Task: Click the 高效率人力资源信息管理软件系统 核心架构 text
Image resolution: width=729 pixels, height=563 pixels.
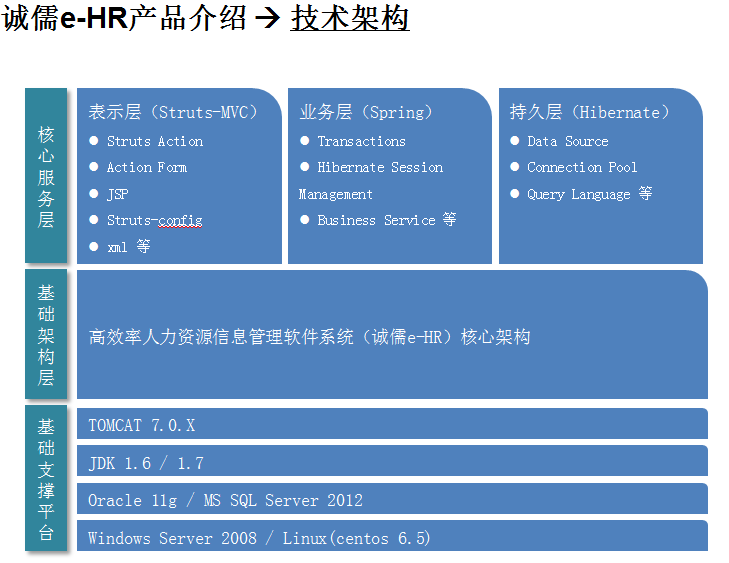Action: coord(310,337)
